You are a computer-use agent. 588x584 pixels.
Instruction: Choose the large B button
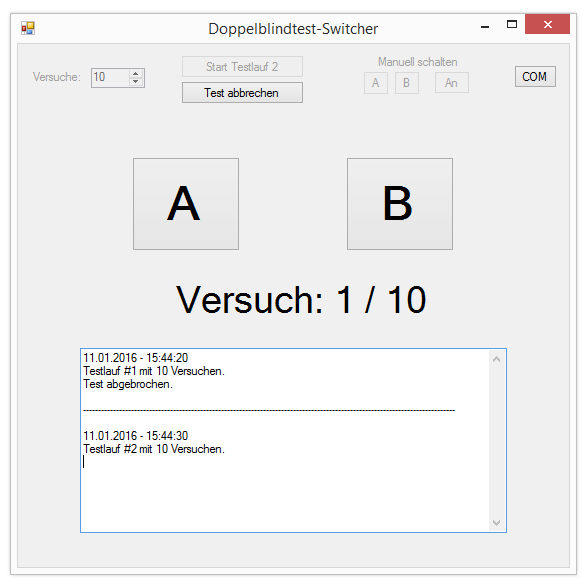400,204
